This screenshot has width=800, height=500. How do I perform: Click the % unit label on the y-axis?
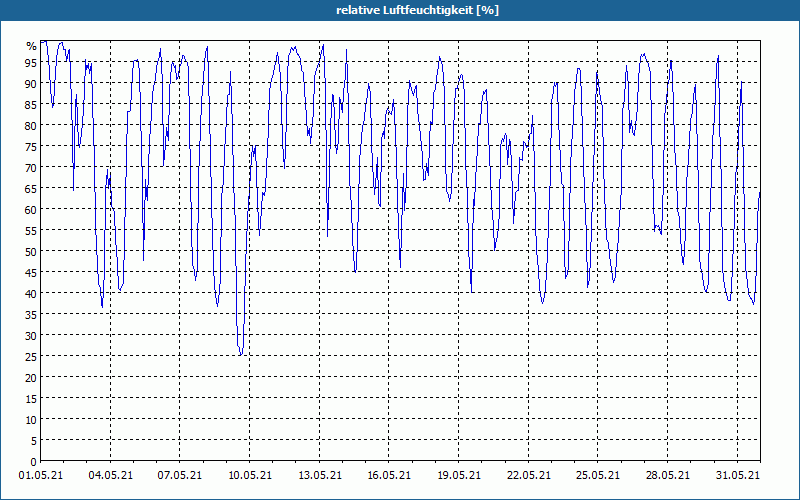coord(32,46)
